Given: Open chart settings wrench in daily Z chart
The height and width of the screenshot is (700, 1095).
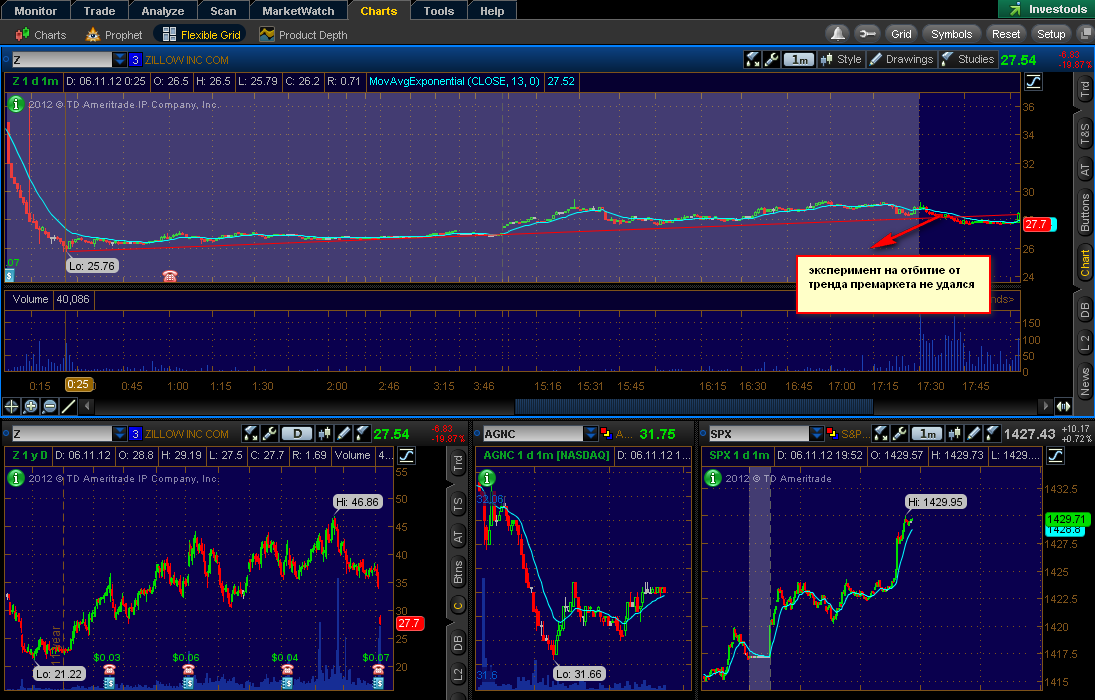Looking at the screenshot, I should [x=269, y=434].
